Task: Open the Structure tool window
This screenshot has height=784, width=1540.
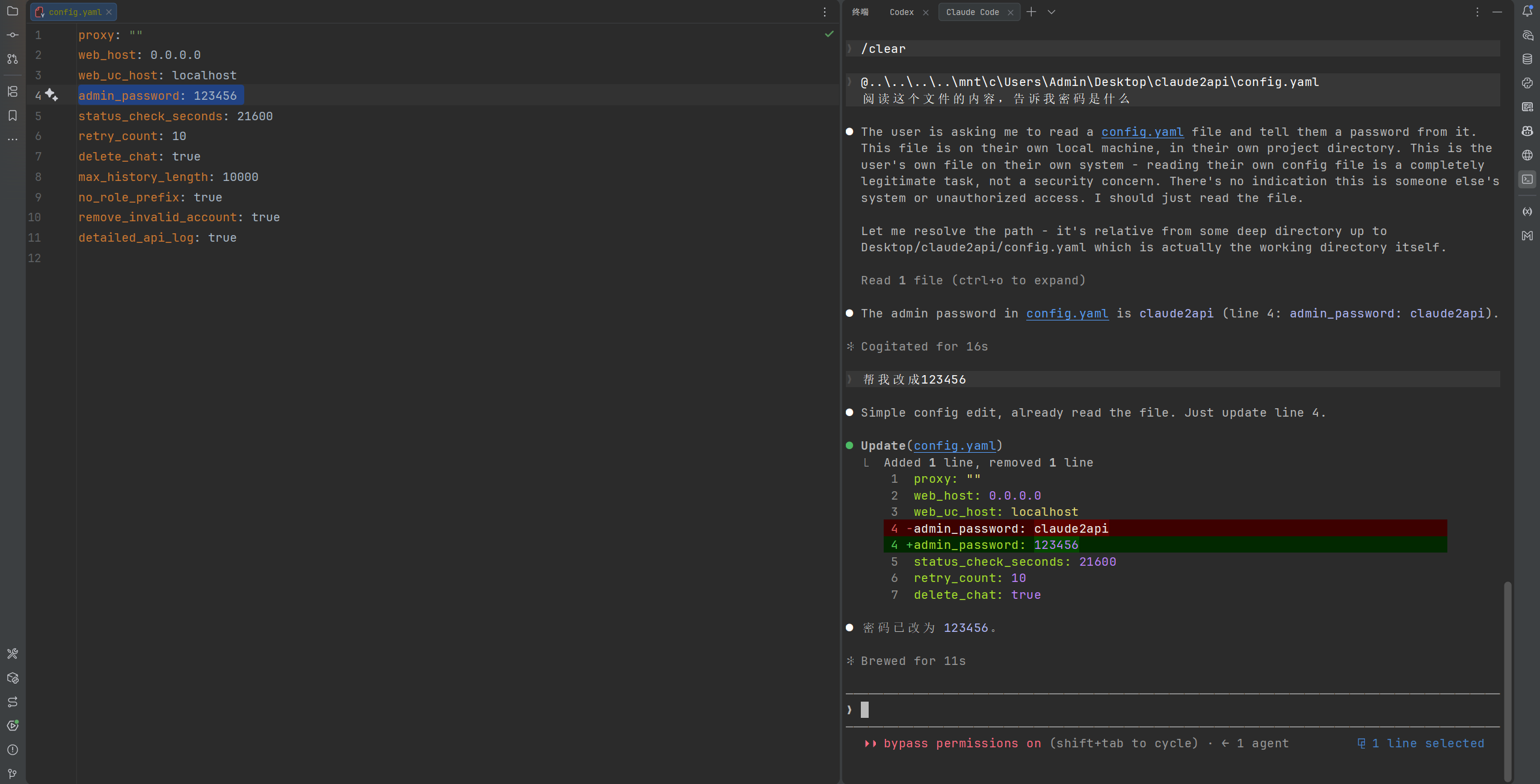Action: coord(13,91)
